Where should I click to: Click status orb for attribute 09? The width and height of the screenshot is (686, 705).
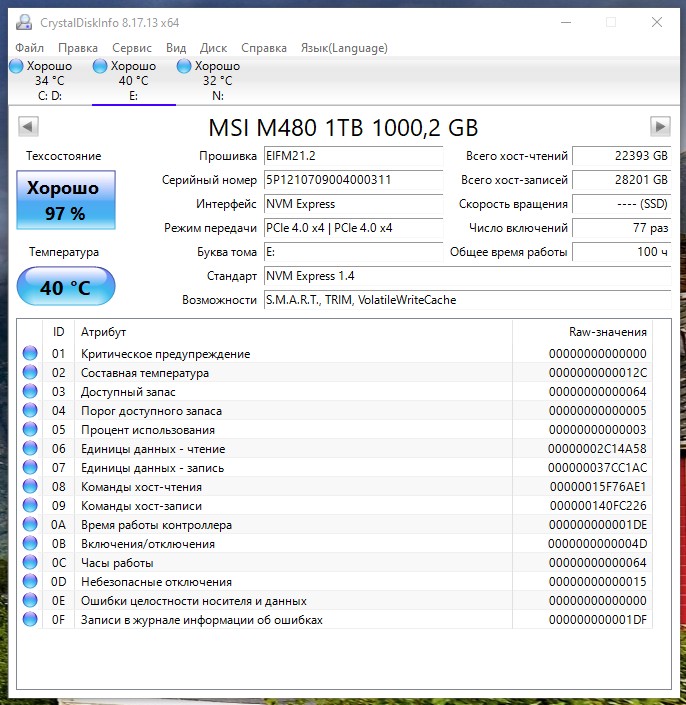click(x=30, y=505)
